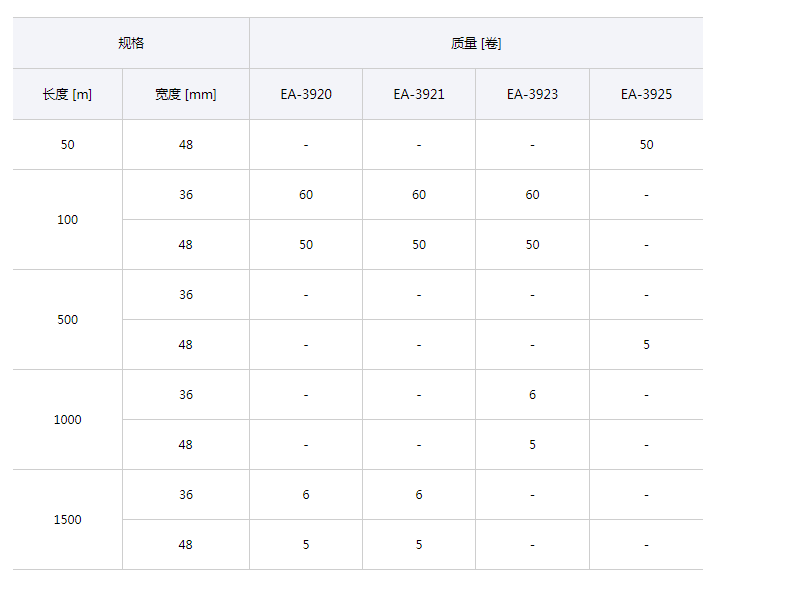
Task: Select the EA-3925 column header
Action: pos(646,94)
